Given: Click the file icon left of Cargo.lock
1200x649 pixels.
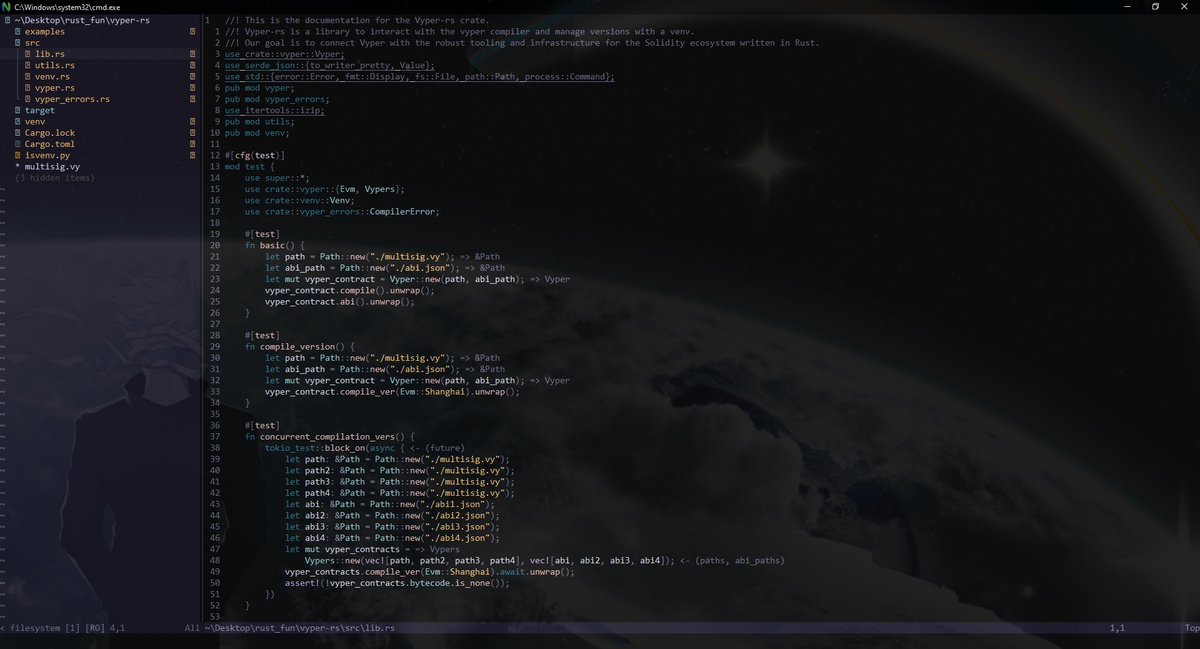Looking at the screenshot, I should (18, 133).
